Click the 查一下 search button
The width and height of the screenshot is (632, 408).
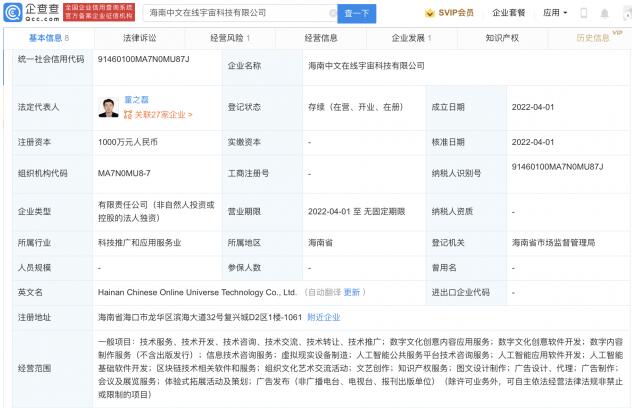click(357, 13)
